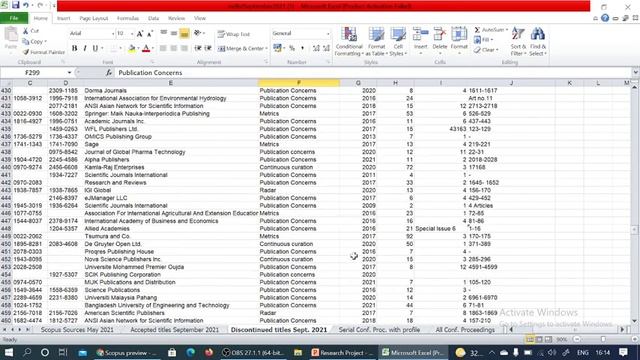Viewport: 640px width, 360px height.
Task: Open the Copy dropdown arrow
Action: [x=45, y=42]
